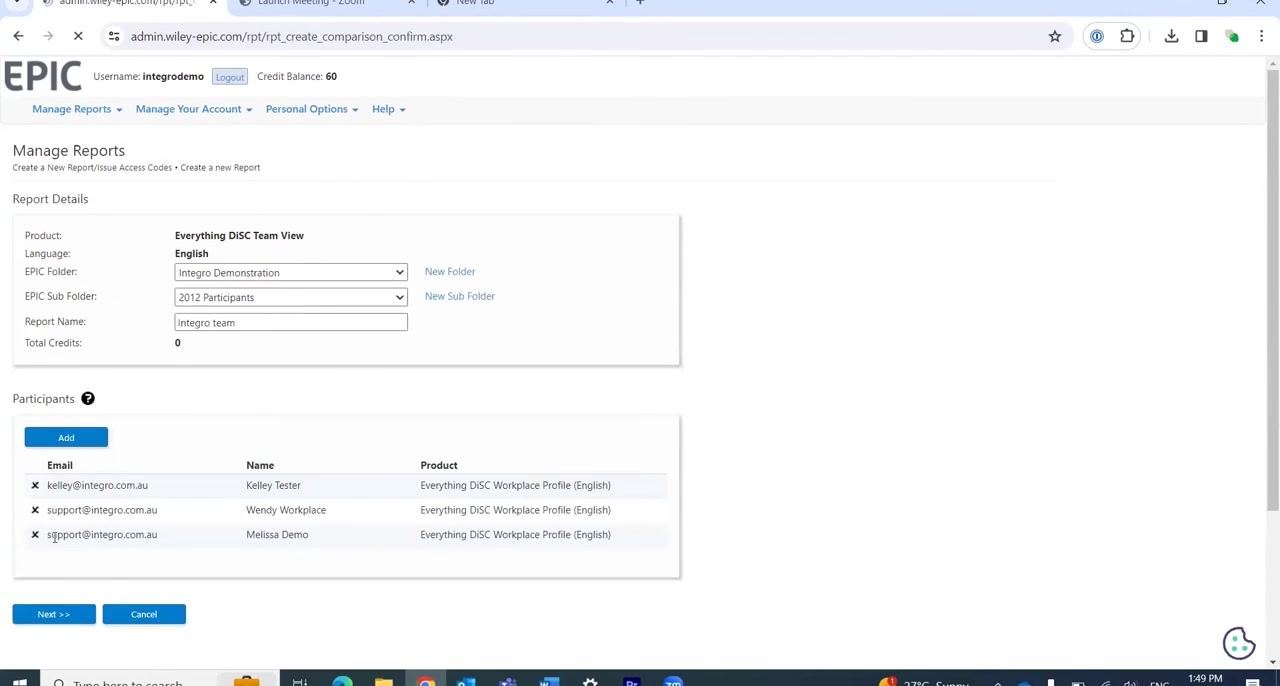Expand the Help menu
The image size is (1280, 686).
389,109
